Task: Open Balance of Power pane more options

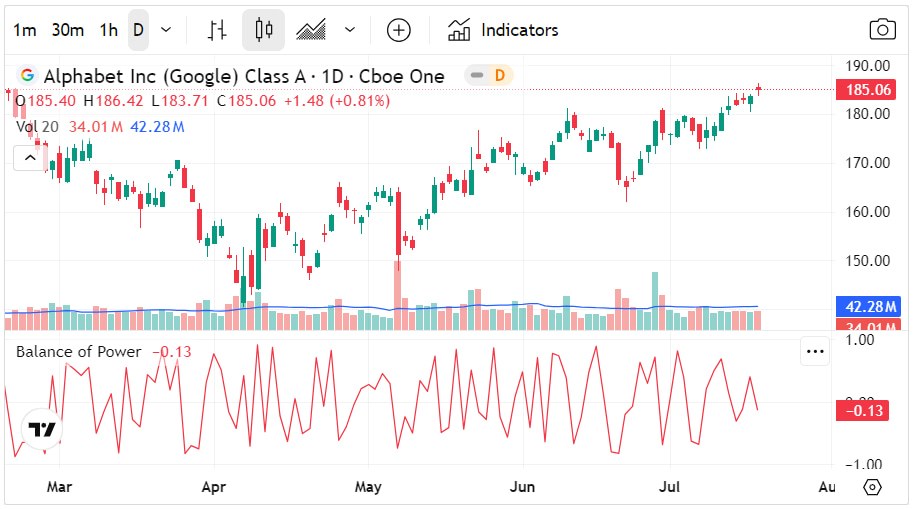Action: pyautogui.click(x=815, y=351)
